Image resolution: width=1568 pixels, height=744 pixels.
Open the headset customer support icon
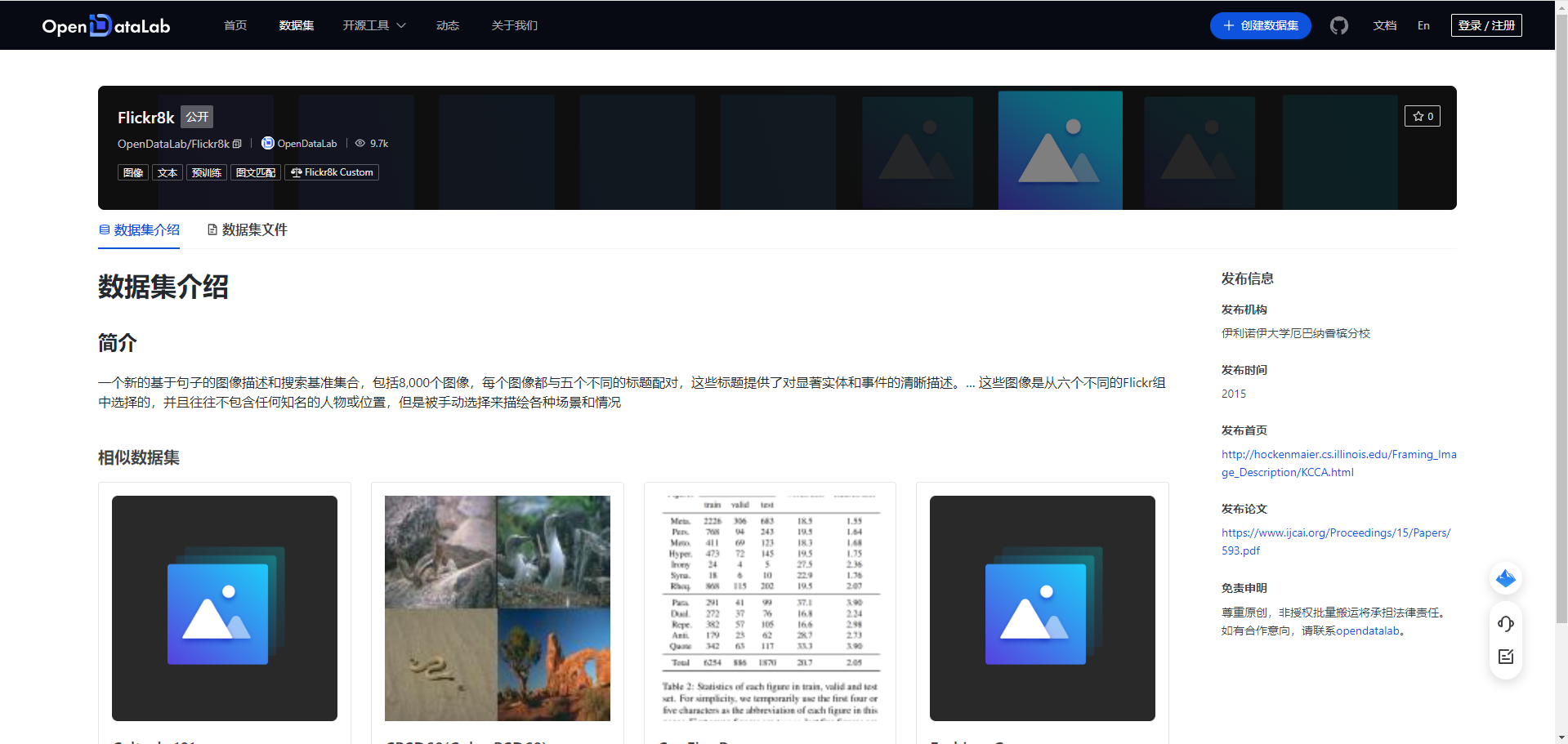click(1505, 624)
